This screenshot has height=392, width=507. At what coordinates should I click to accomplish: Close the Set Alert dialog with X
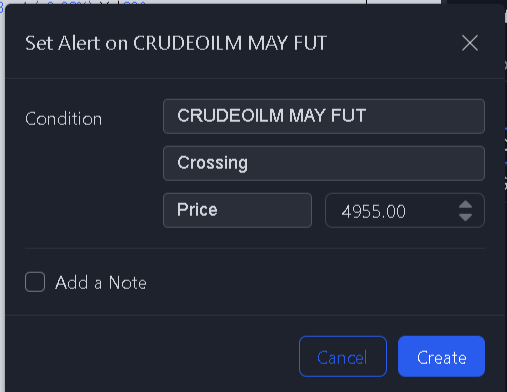coord(470,43)
